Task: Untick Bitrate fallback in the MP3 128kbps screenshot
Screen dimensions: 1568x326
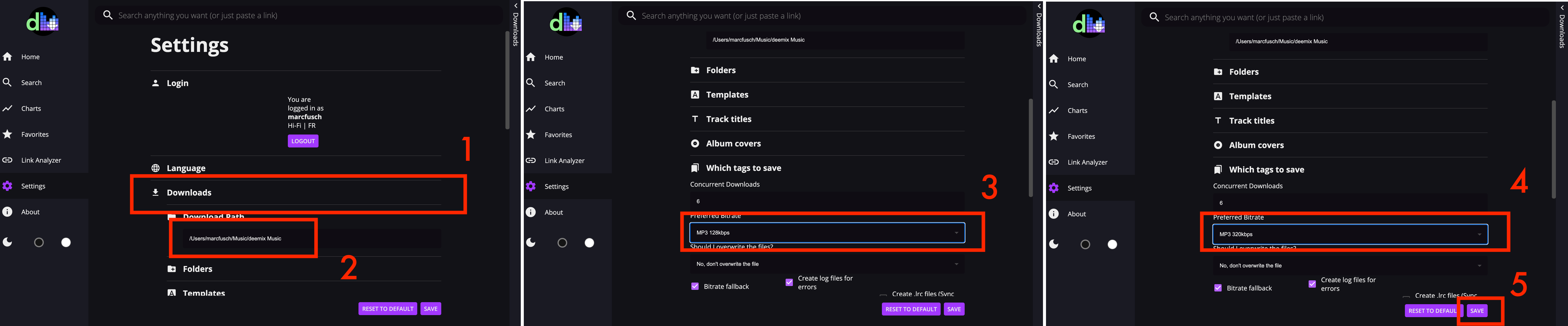Action: click(x=695, y=286)
